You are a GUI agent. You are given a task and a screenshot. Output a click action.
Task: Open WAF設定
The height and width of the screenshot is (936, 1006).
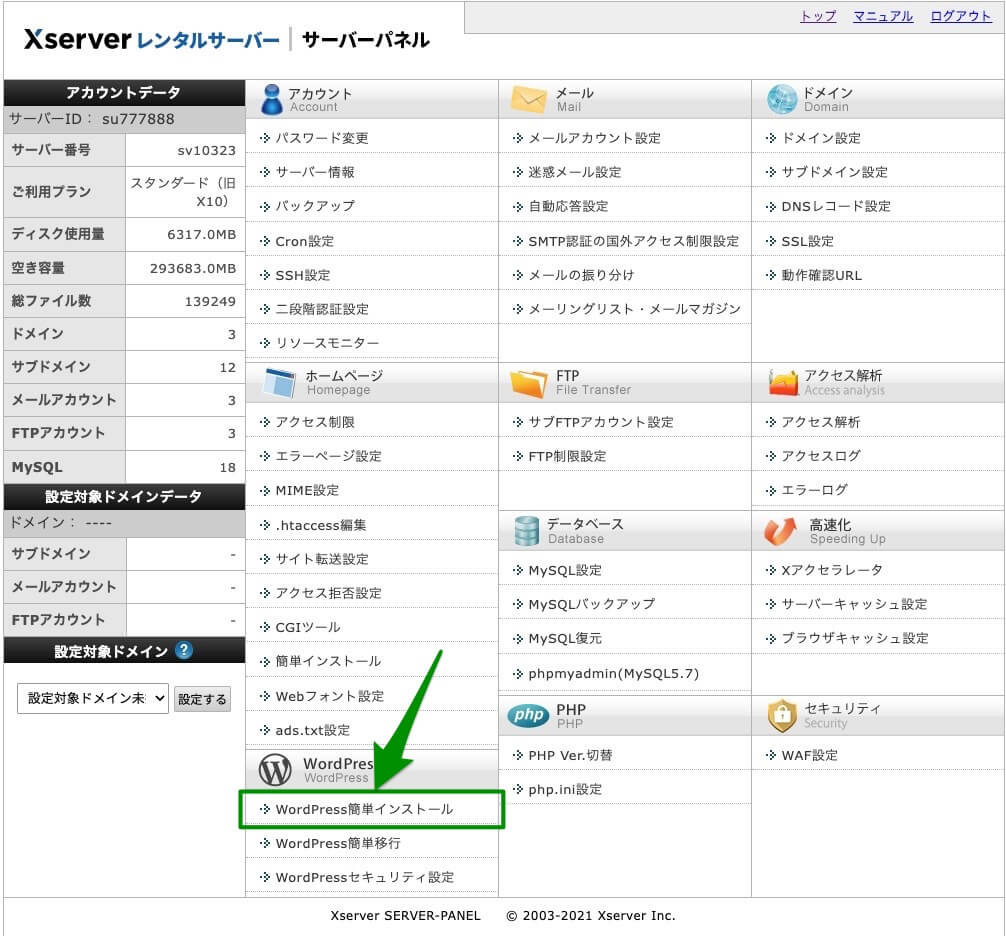810,756
